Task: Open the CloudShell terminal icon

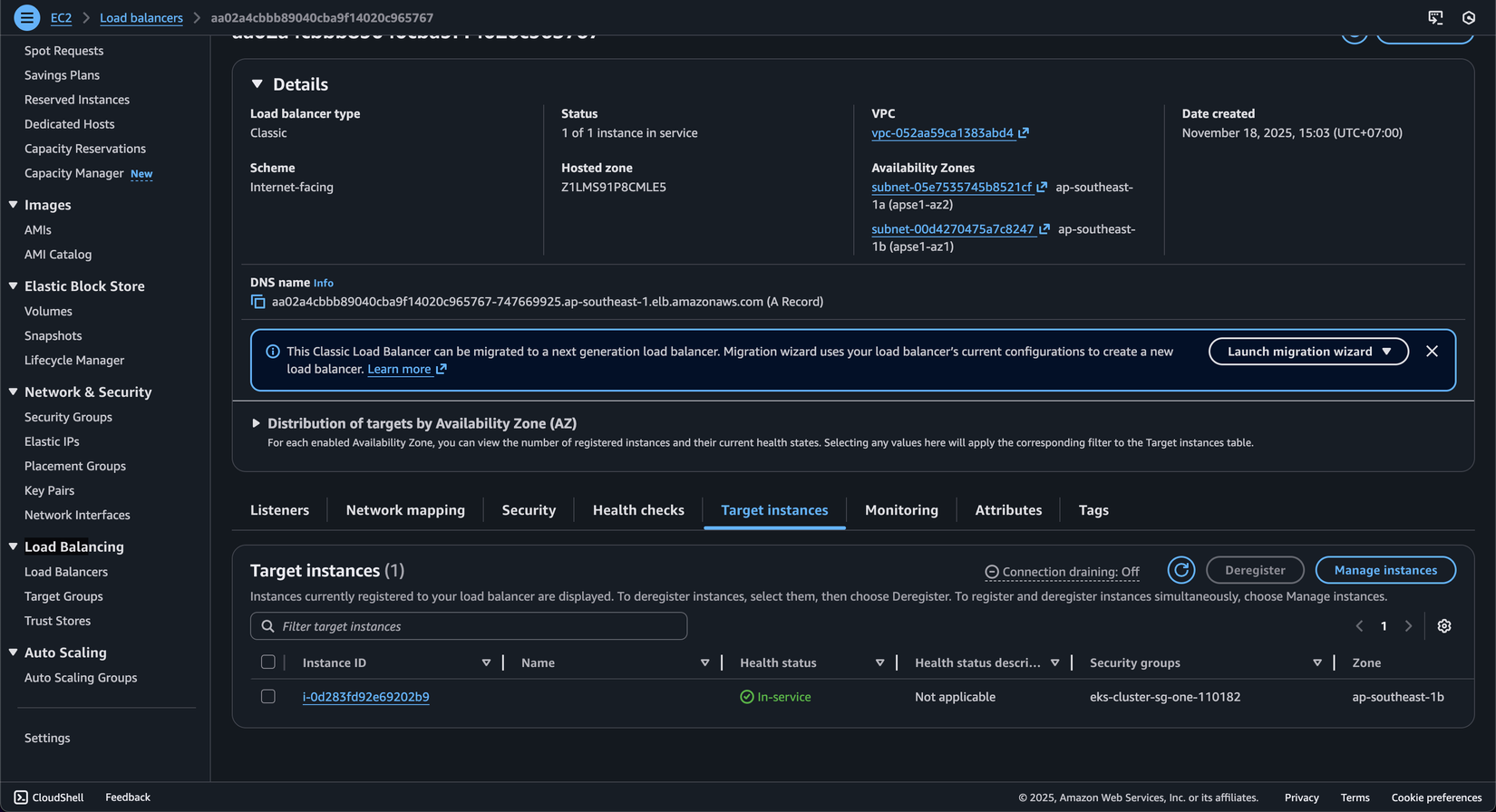Action: point(21,797)
